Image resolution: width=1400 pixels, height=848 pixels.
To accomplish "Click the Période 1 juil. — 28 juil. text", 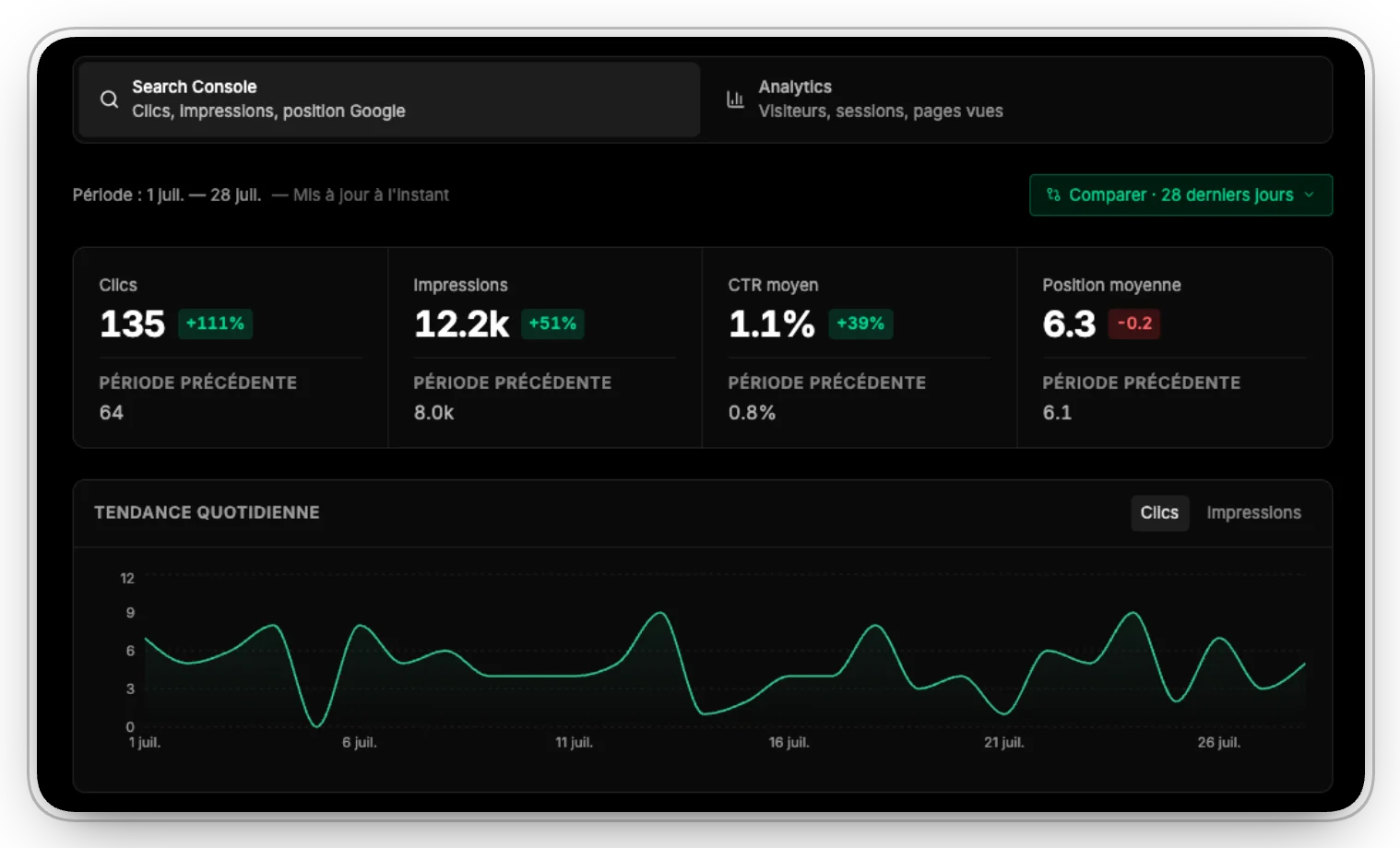I will [x=167, y=194].
